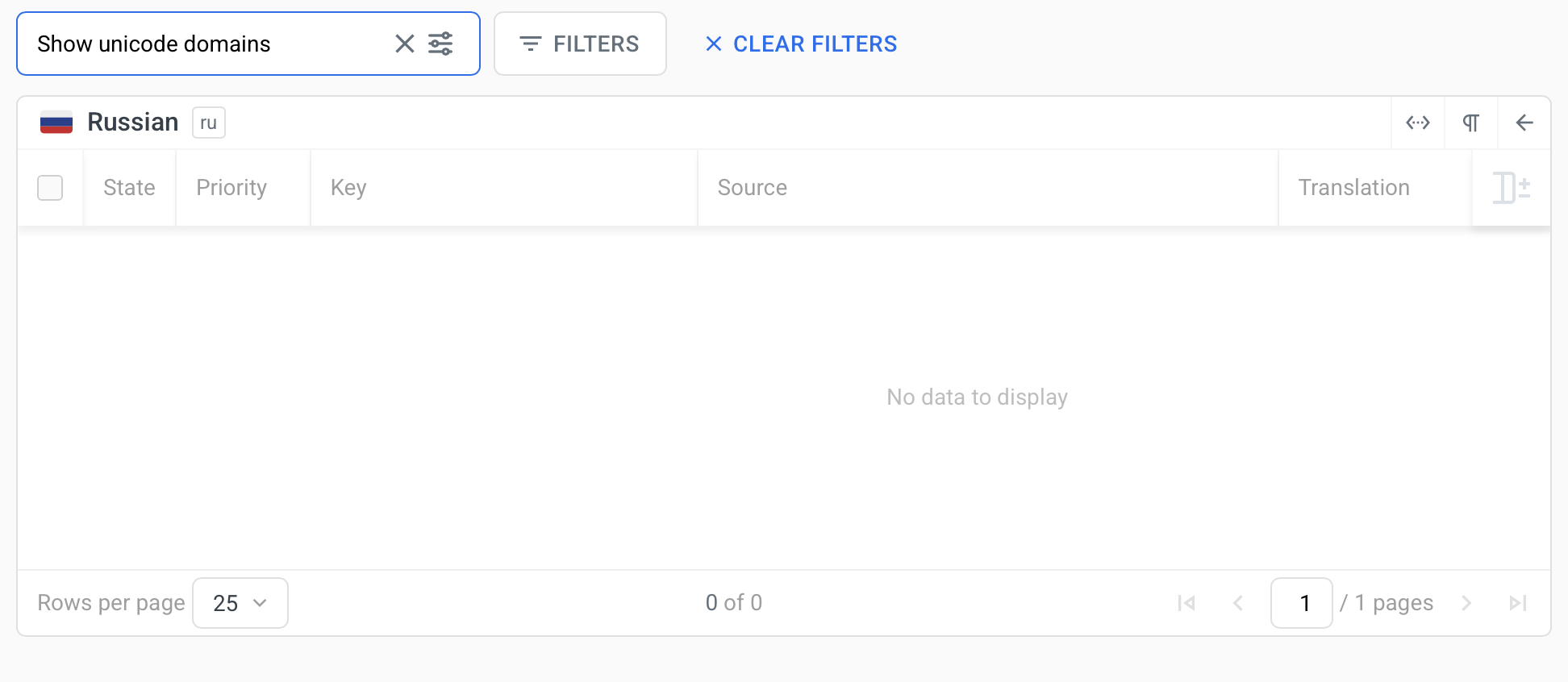Open the FILTERS button
1568x682 pixels.
(x=580, y=44)
